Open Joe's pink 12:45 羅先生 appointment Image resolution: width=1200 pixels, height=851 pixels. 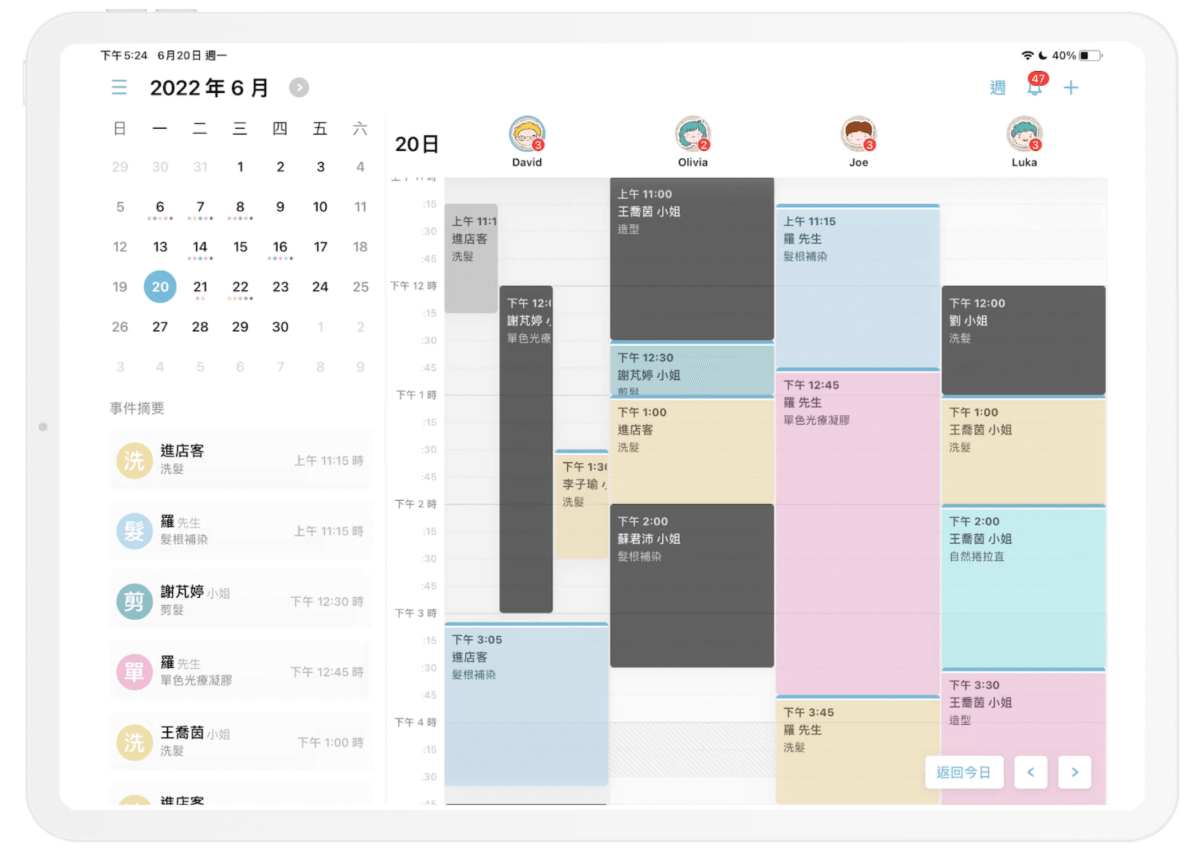pos(858,530)
